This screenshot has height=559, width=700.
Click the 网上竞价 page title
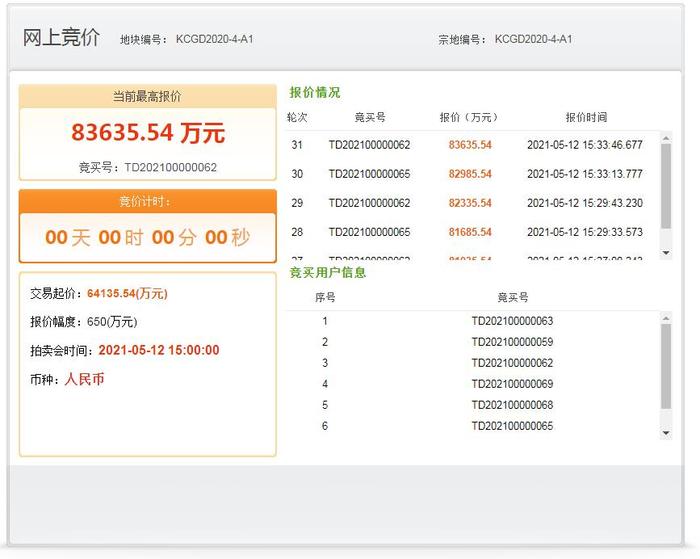click(61, 38)
